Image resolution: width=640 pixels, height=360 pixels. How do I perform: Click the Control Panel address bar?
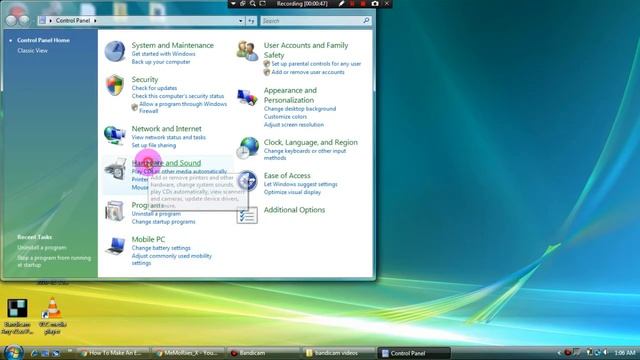[141, 20]
